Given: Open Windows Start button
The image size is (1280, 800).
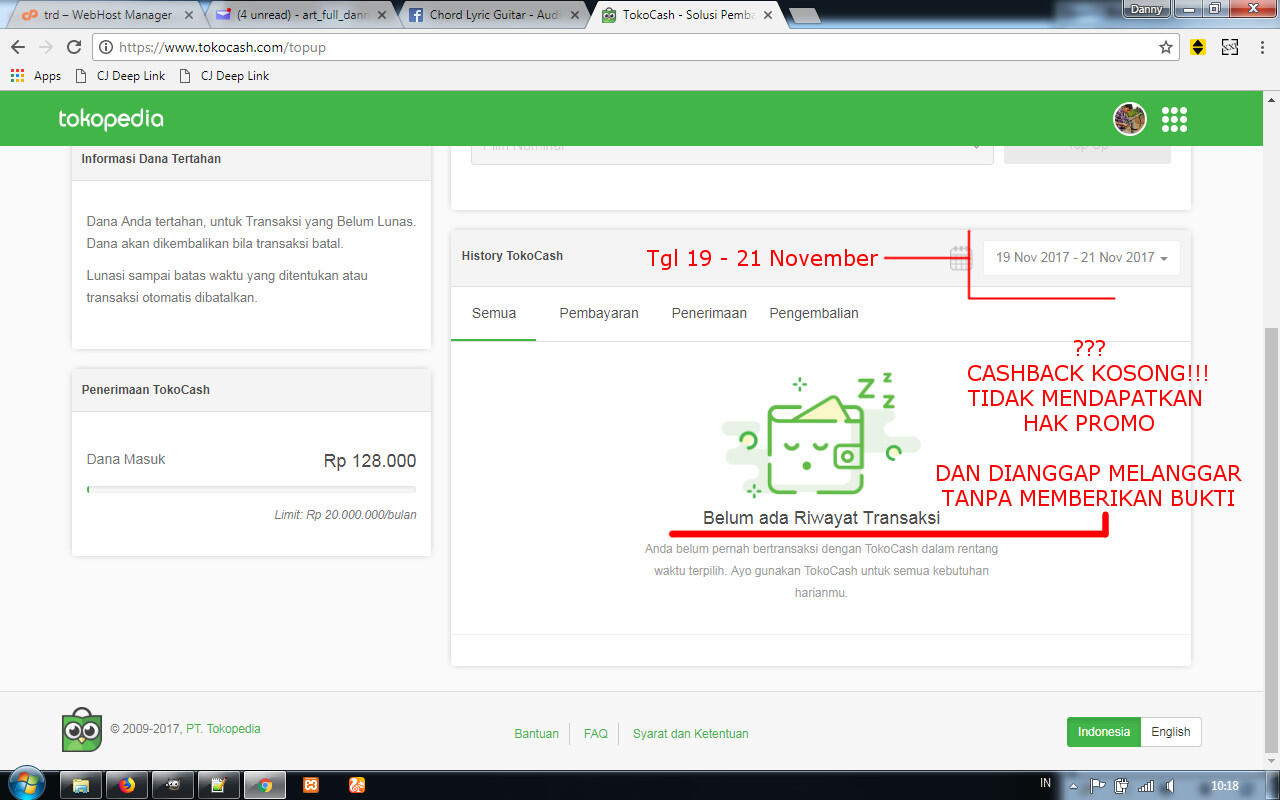Looking at the screenshot, I should [x=25, y=784].
